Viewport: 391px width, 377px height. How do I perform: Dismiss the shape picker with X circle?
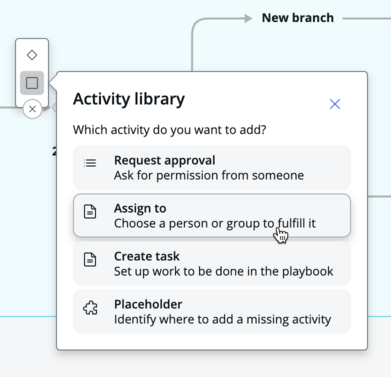(x=32, y=109)
